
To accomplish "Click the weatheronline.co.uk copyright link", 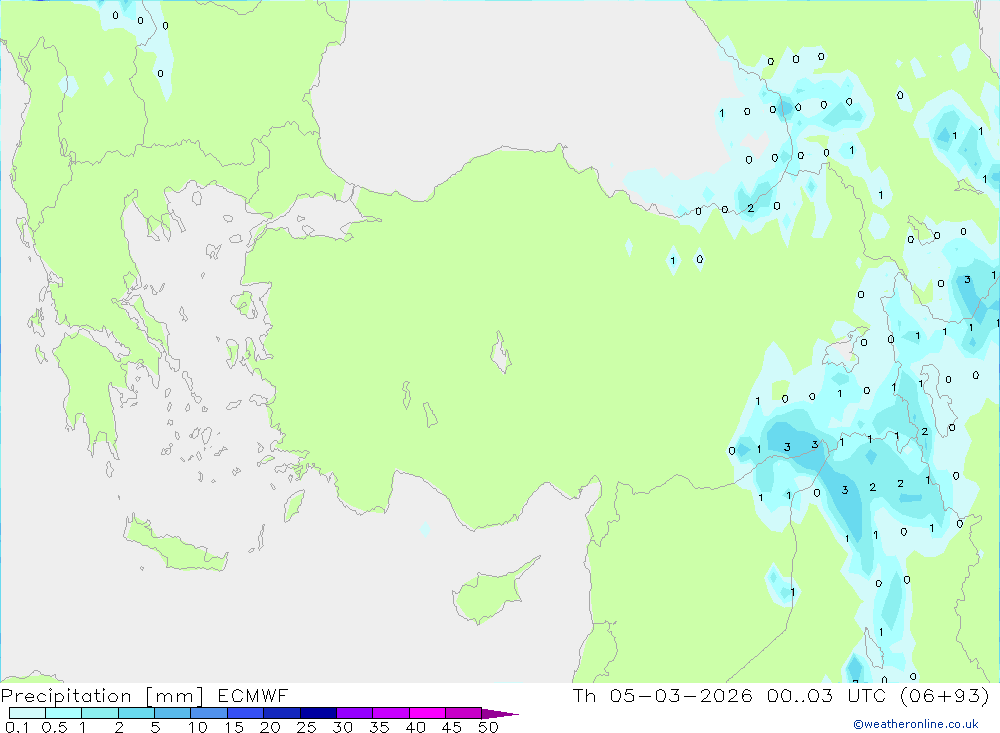I will pos(915,724).
